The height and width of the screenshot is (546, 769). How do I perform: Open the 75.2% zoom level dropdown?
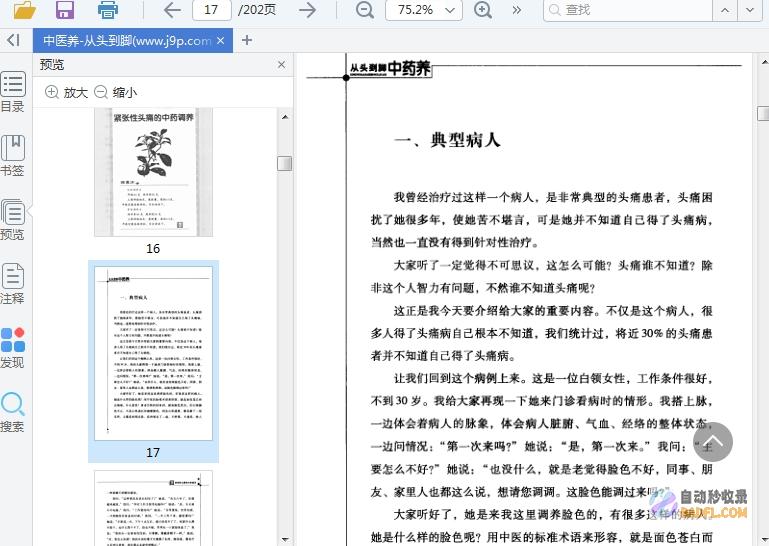[x=424, y=10]
